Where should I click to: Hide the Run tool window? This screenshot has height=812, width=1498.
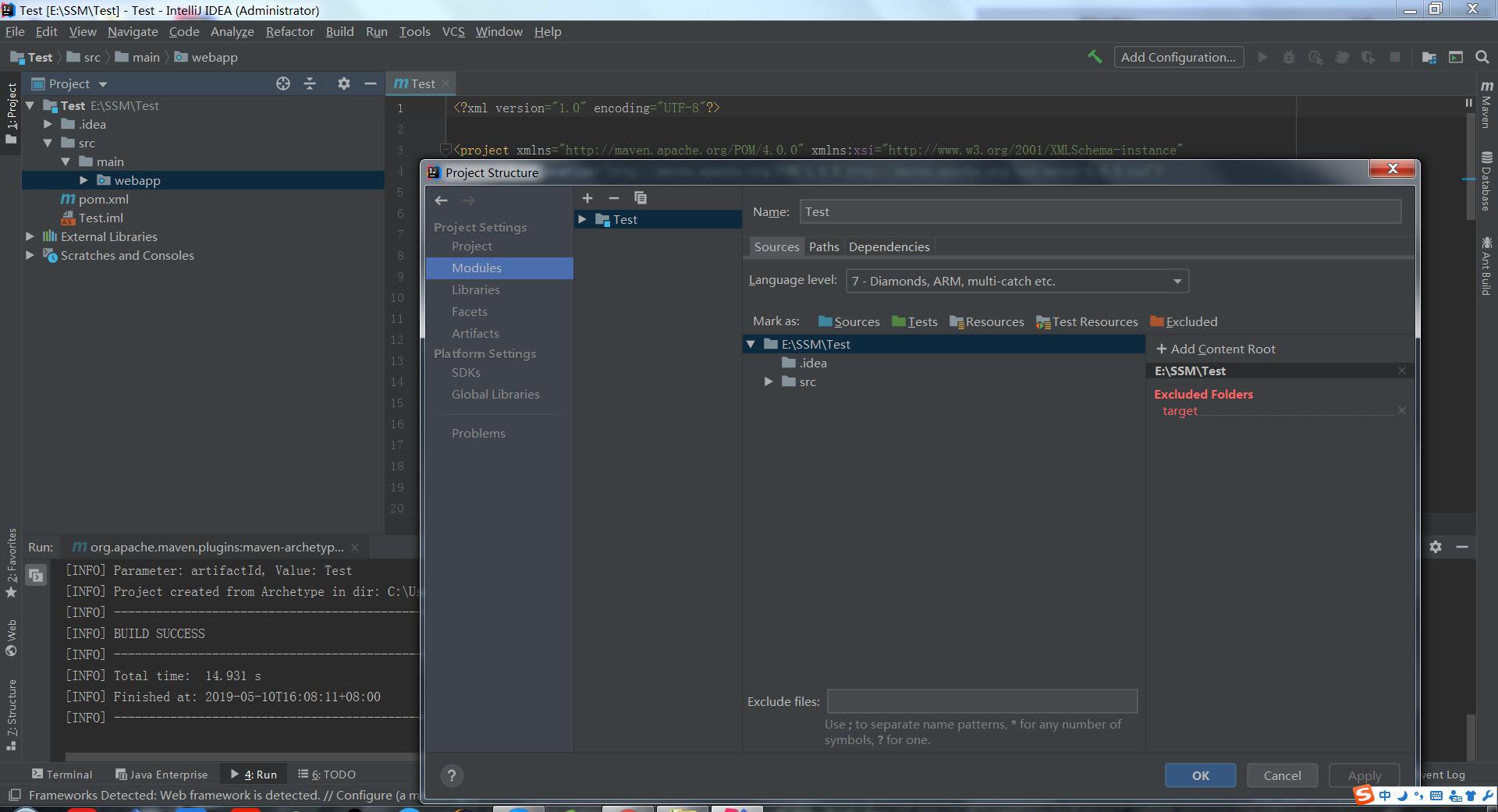coord(1462,547)
